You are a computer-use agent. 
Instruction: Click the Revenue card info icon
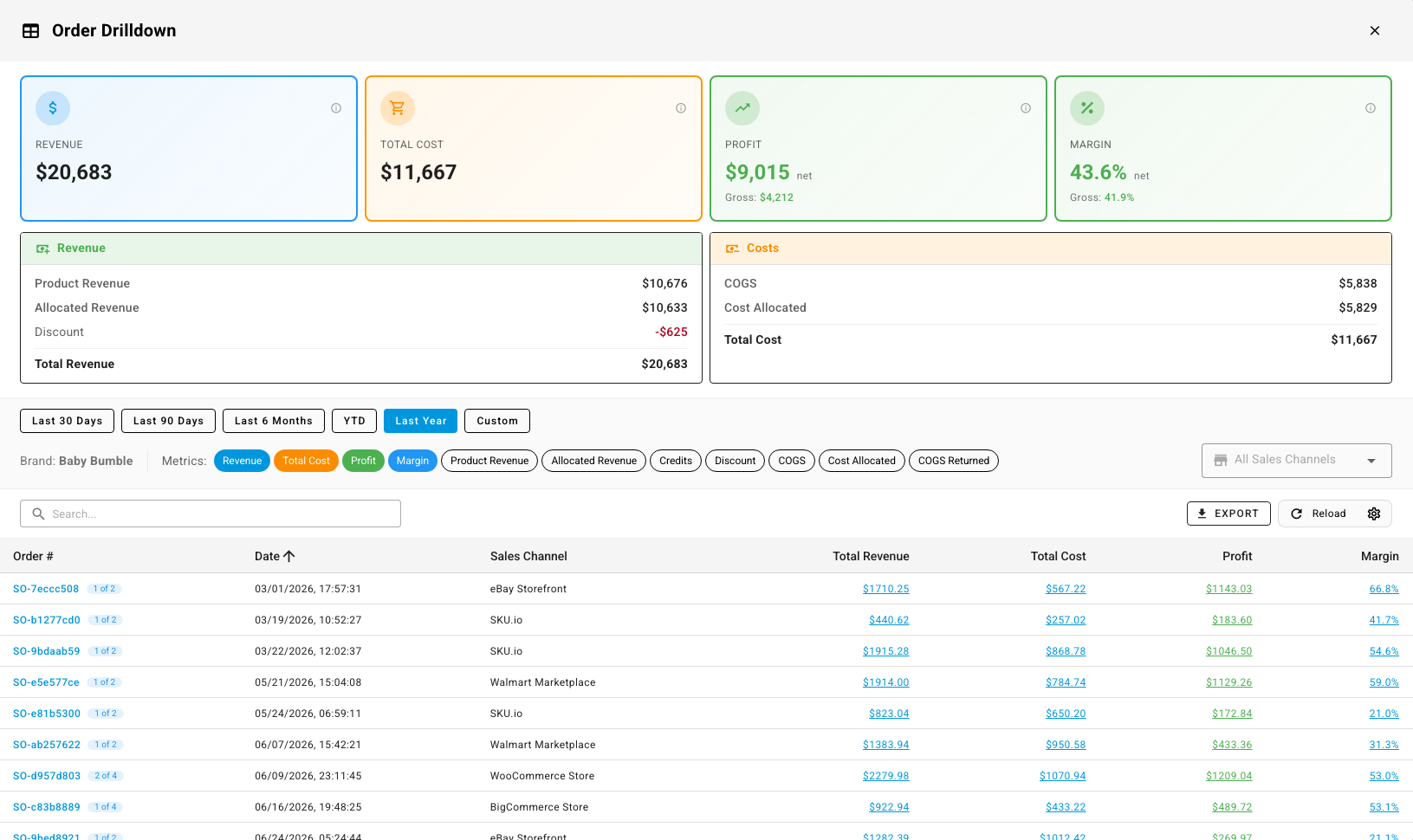tap(336, 108)
